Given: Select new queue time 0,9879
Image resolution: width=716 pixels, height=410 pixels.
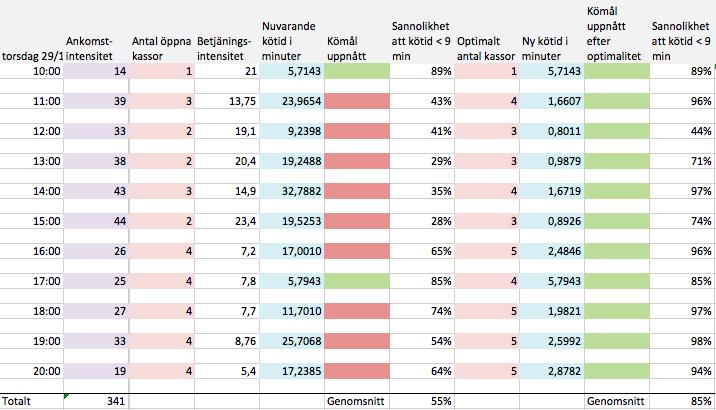Looking at the screenshot, I should [x=552, y=161].
